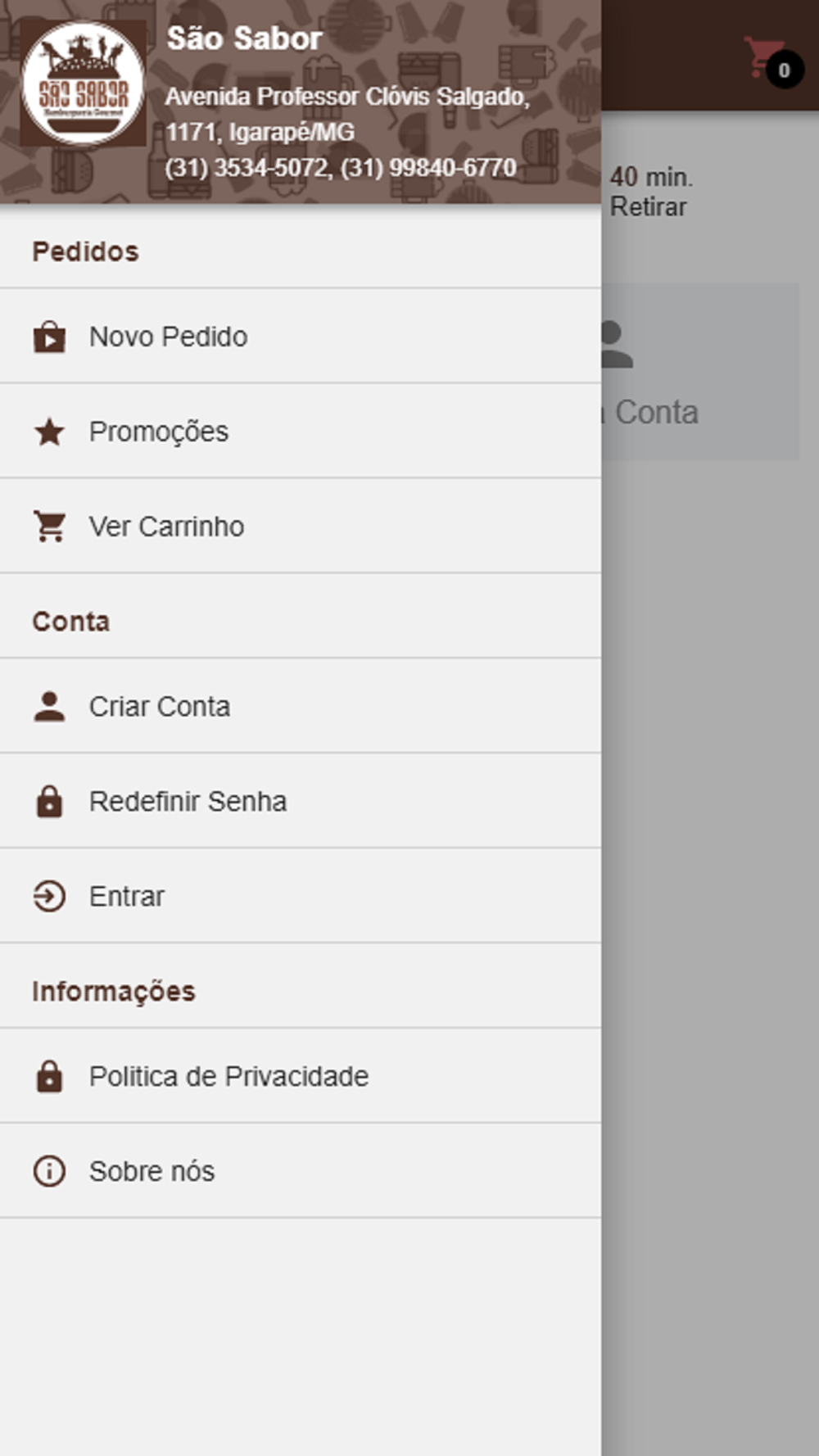Select Novo Pedido menu item

(169, 337)
